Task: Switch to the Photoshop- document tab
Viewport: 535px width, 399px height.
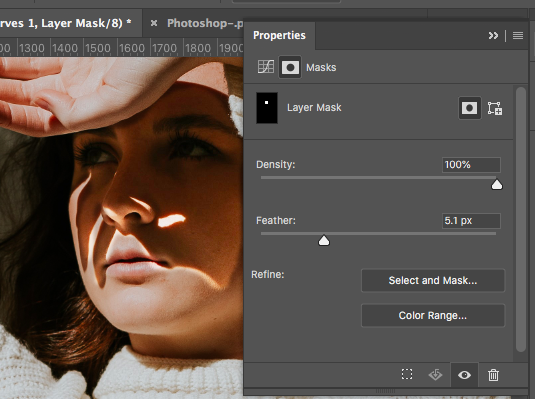Action: [205, 23]
